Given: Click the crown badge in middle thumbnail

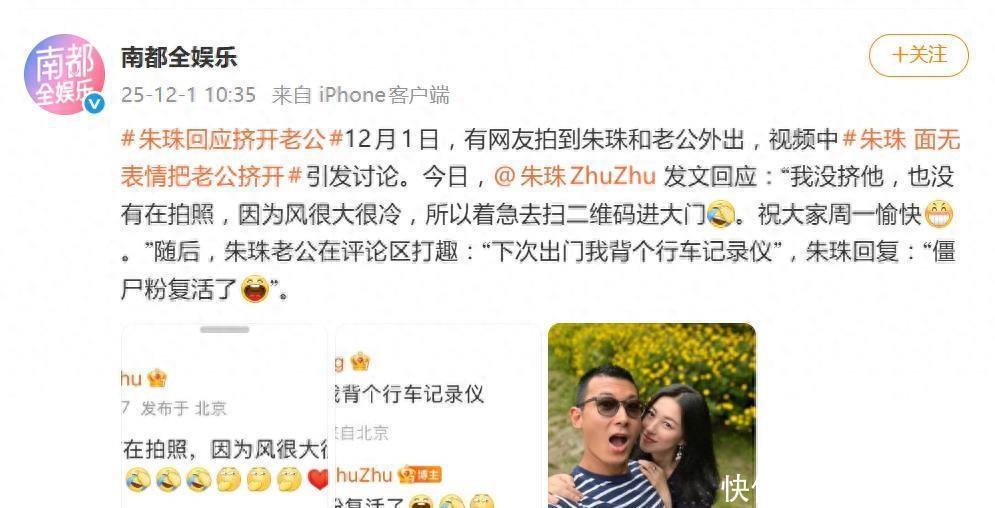Looking at the screenshot, I should [x=360, y=362].
